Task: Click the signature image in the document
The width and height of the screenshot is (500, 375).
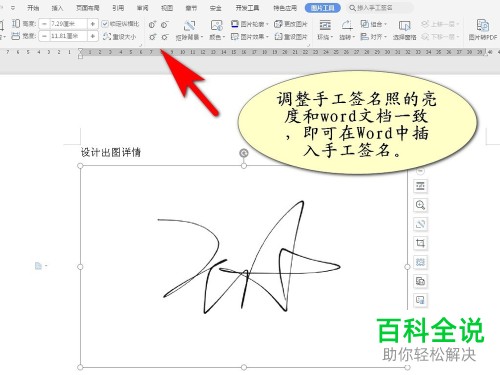Action: coord(244,267)
